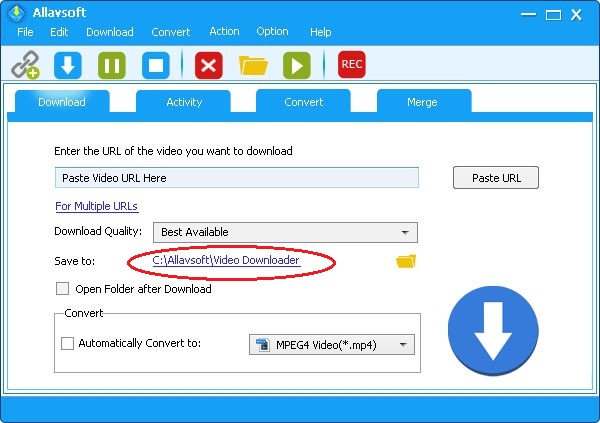Switch to the Download tab
The image size is (600, 423).
[x=62, y=102]
